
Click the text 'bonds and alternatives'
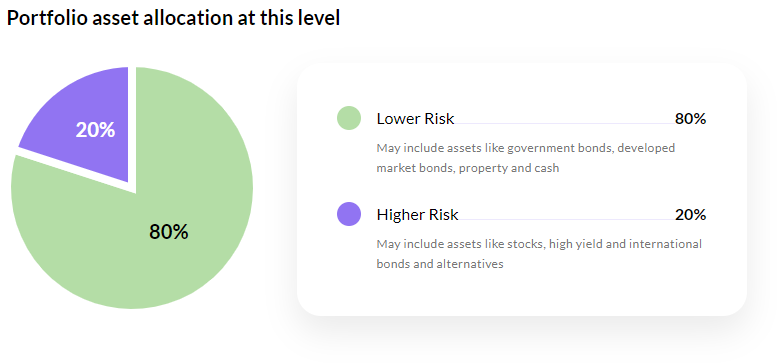click(x=440, y=264)
